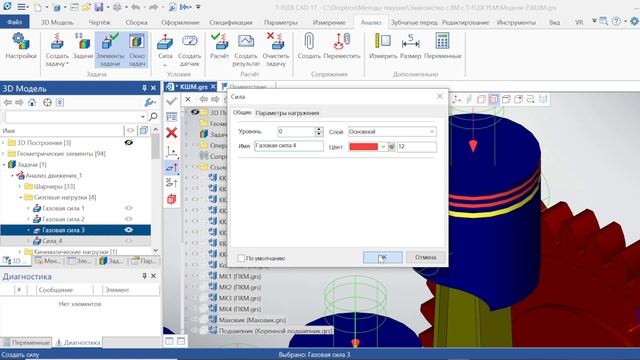Image resolution: width=640 pixels, height=360 pixels.
Task: Click Маховик (Маховик.grs) in model tree
Action: 252,320
